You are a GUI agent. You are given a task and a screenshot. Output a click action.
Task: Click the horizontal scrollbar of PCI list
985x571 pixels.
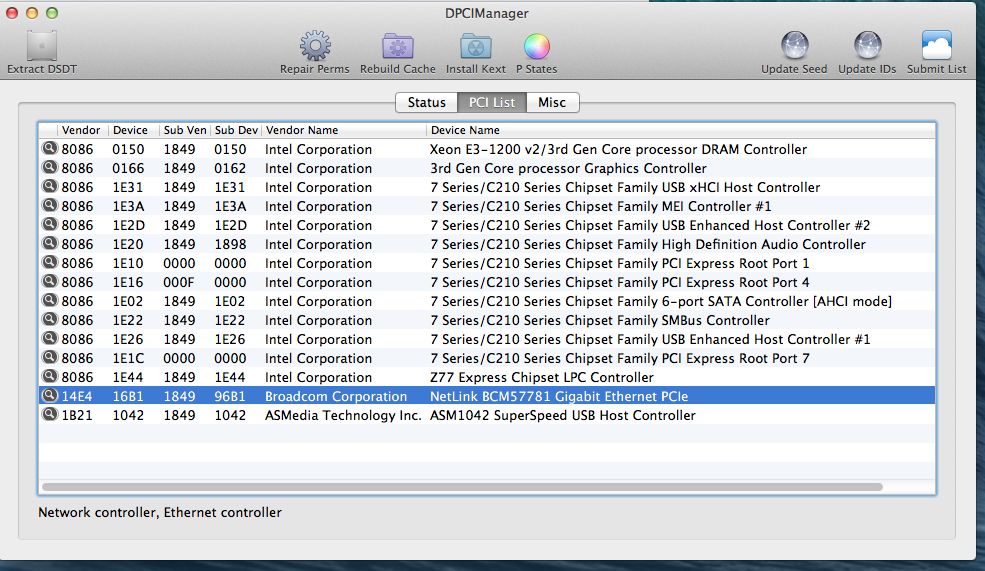click(x=462, y=487)
